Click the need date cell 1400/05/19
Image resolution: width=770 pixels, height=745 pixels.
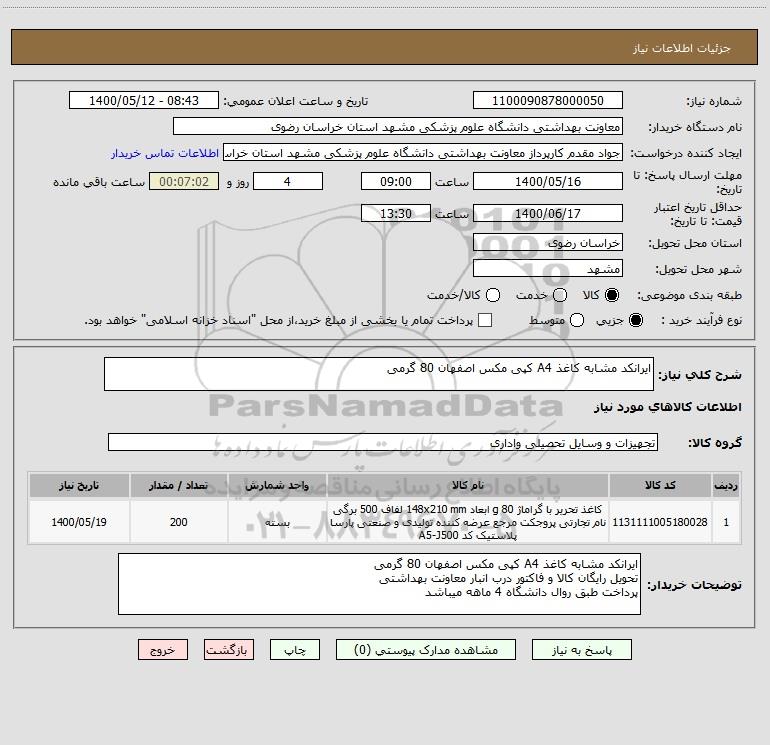point(79,522)
